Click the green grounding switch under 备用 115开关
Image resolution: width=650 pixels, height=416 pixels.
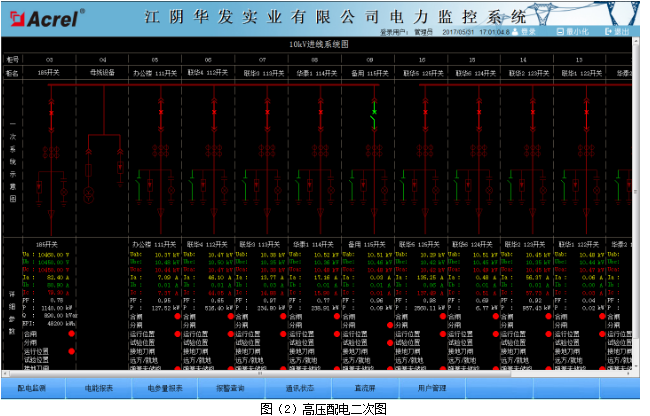tap(352, 187)
